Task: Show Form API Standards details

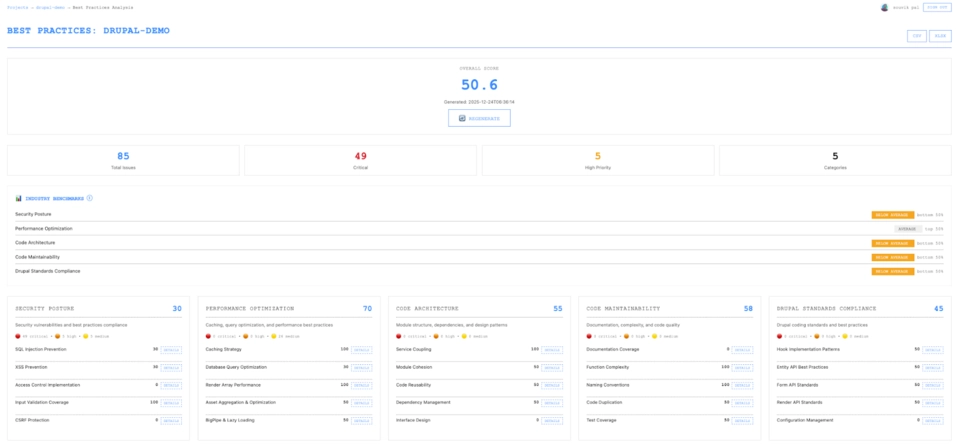Action: point(933,385)
